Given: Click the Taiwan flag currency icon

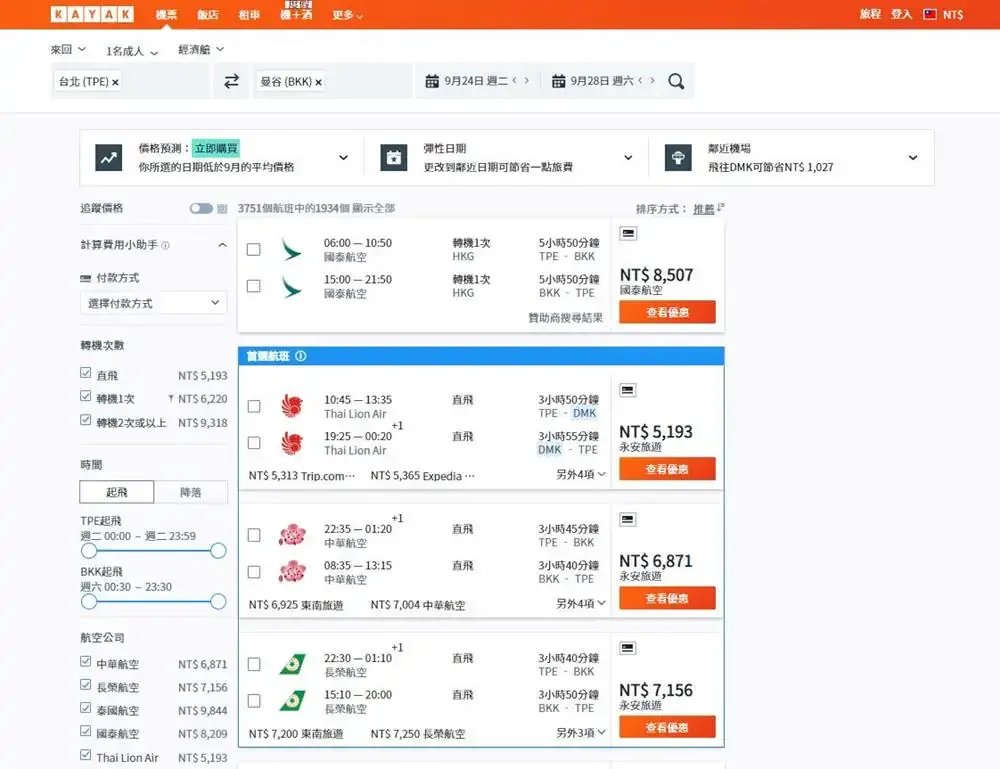Looking at the screenshot, I should pos(930,14).
